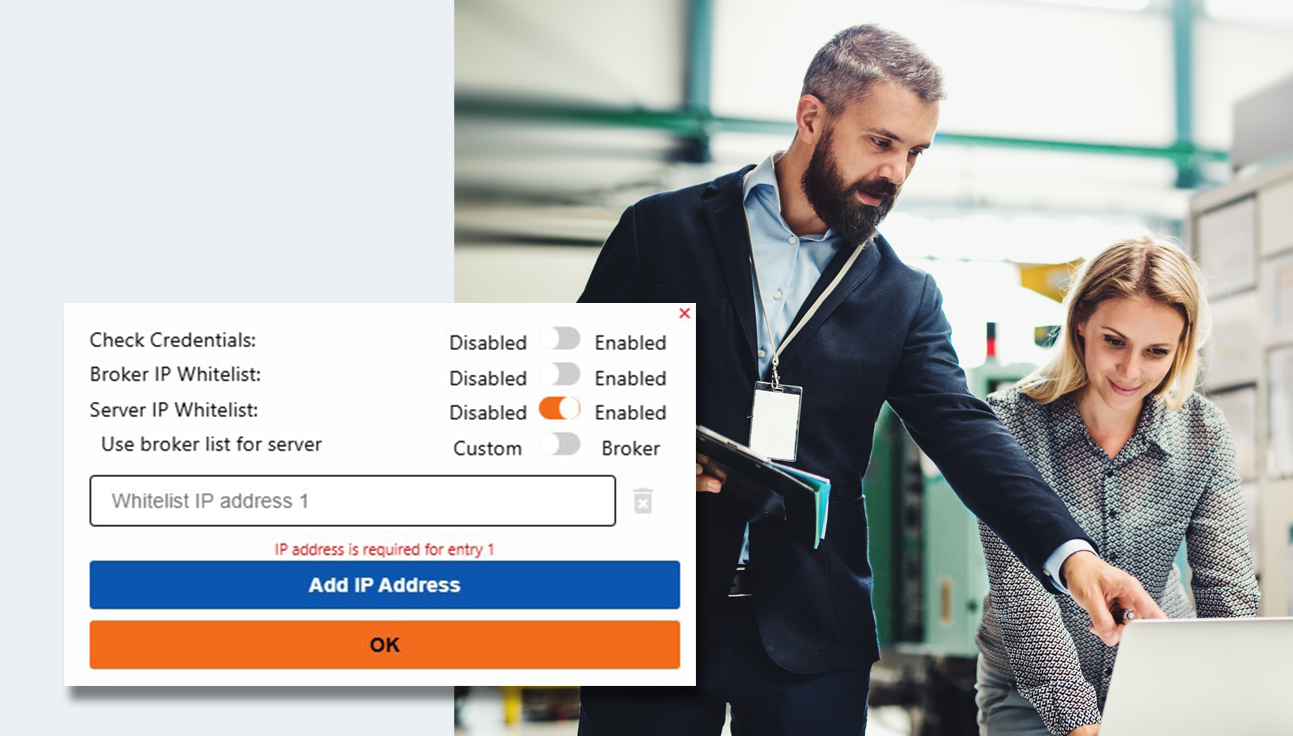Turn off the Server IP Whitelist switch
This screenshot has height=736, width=1293.
(560, 408)
